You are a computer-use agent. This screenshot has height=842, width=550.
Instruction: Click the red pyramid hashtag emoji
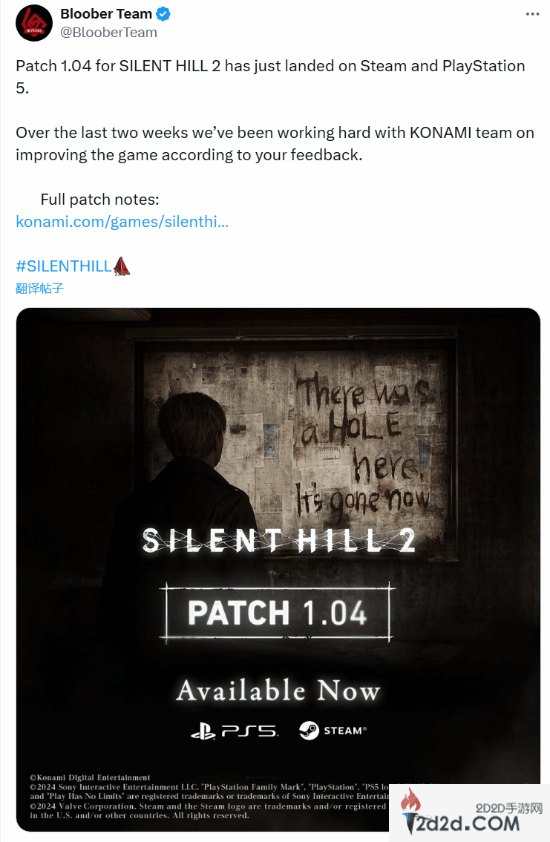(x=121, y=266)
